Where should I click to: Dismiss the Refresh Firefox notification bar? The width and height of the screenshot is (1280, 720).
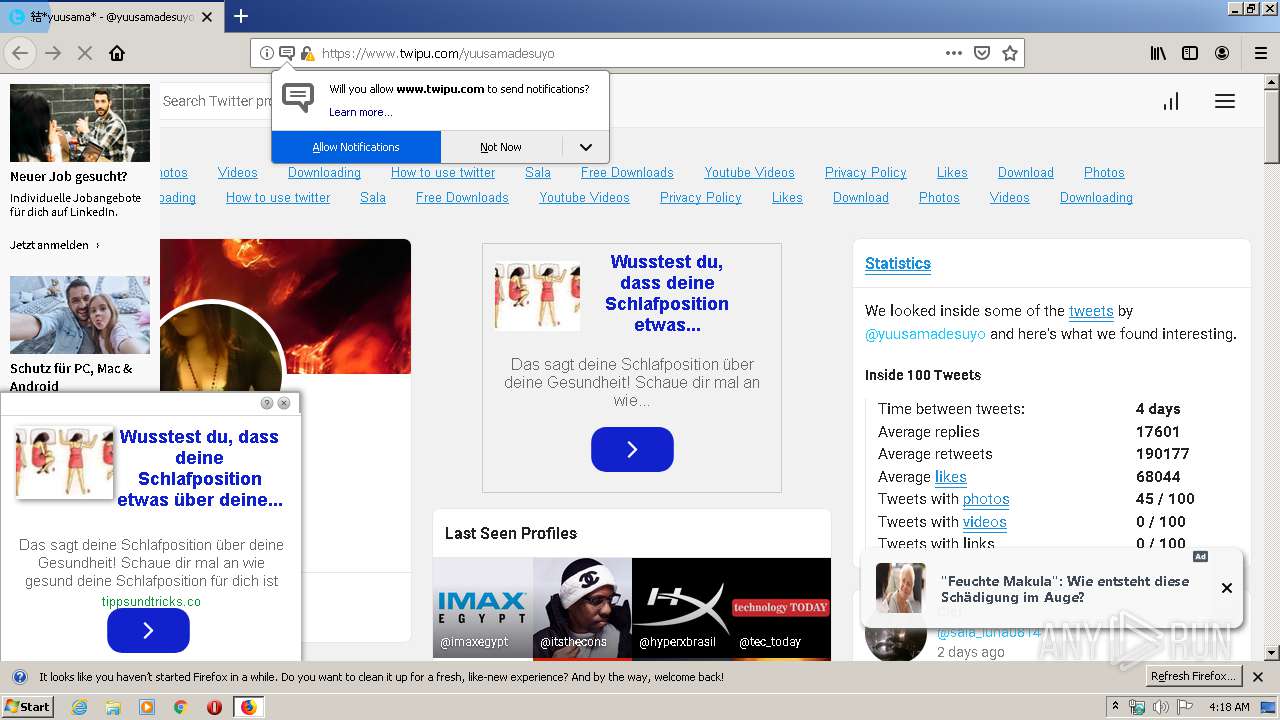(1258, 677)
